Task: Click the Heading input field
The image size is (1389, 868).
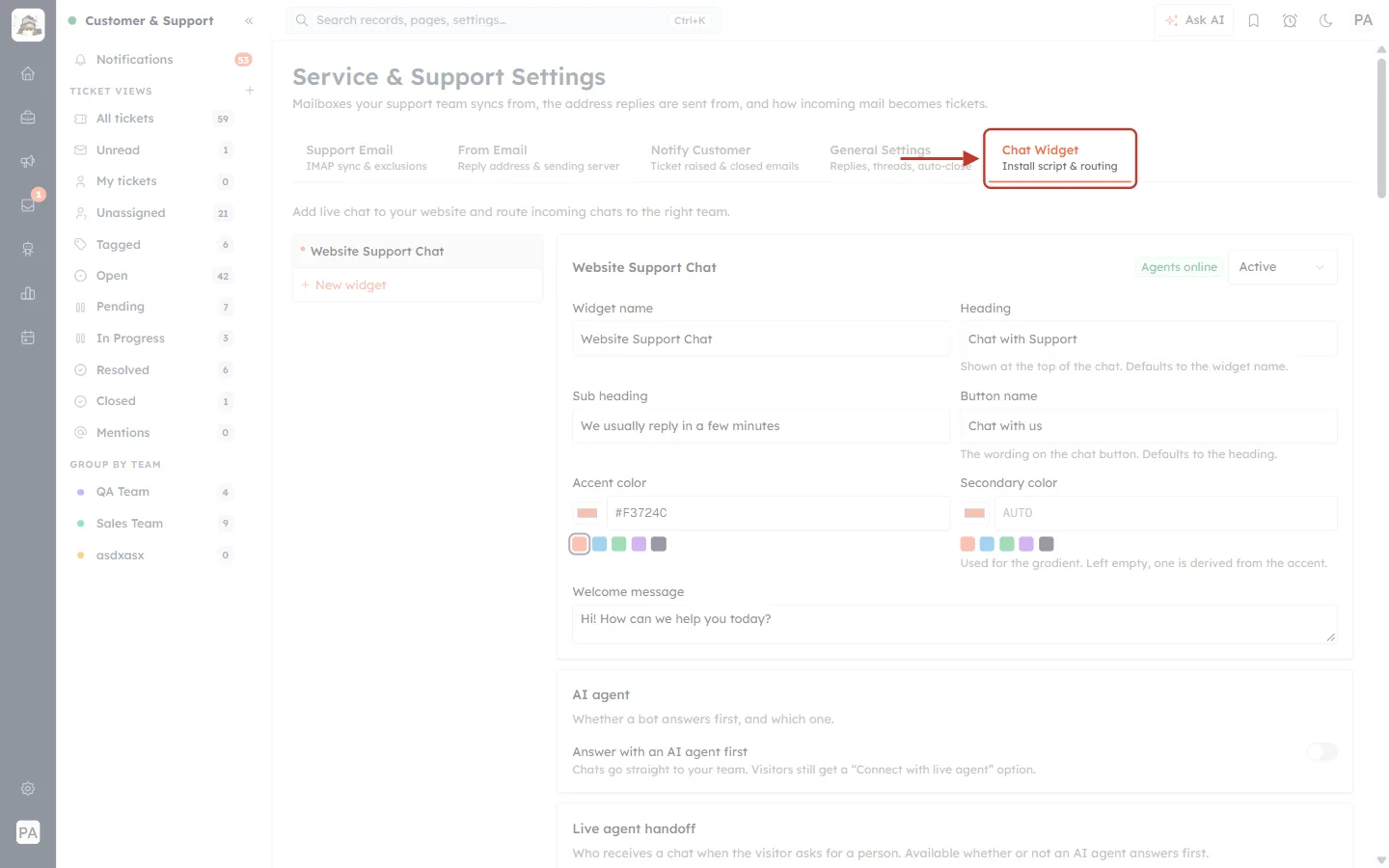Action: pyautogui.click(x=1149, y=339)
